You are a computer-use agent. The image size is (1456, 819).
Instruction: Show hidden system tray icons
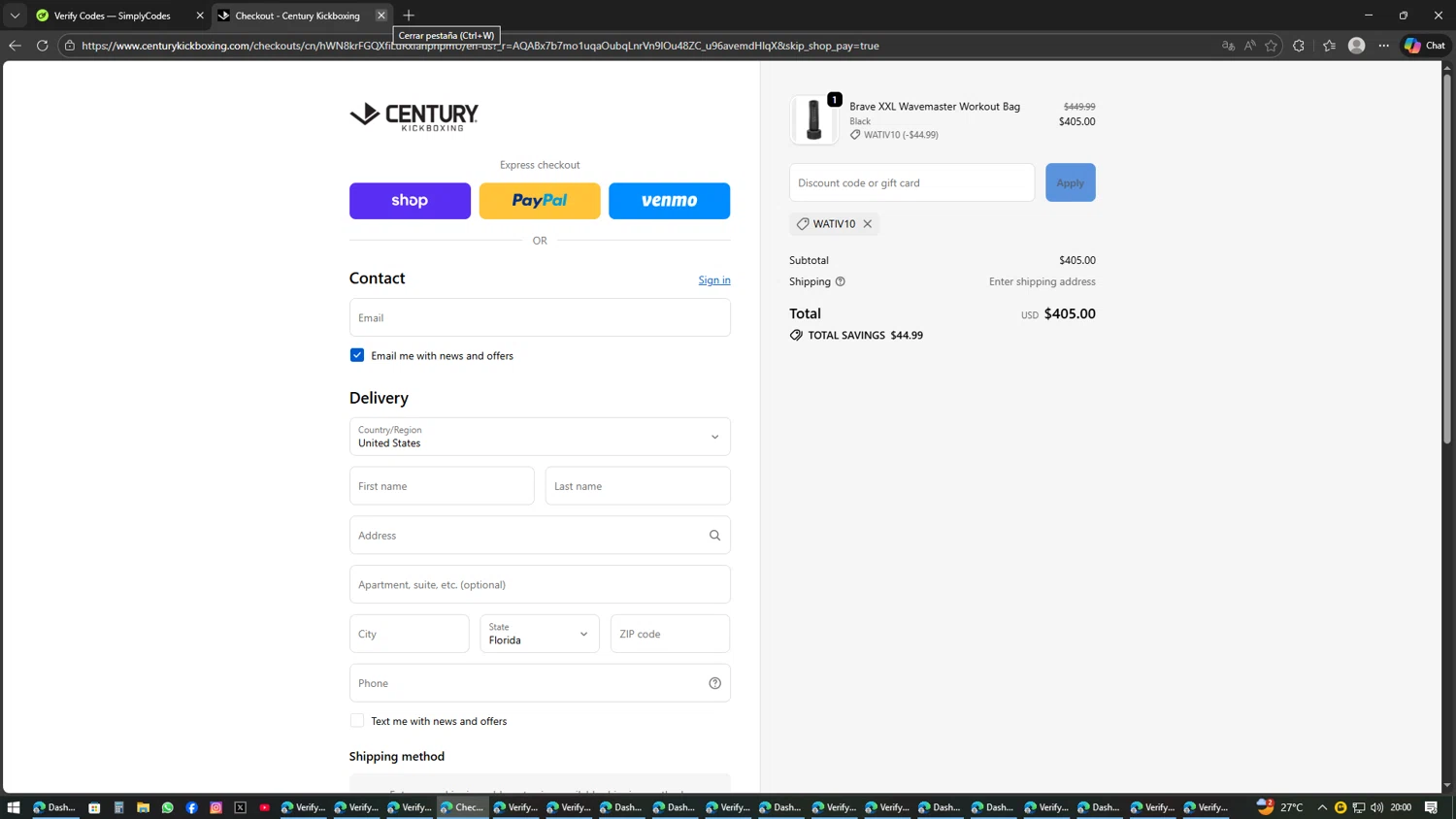click(x=1322, y=807)
